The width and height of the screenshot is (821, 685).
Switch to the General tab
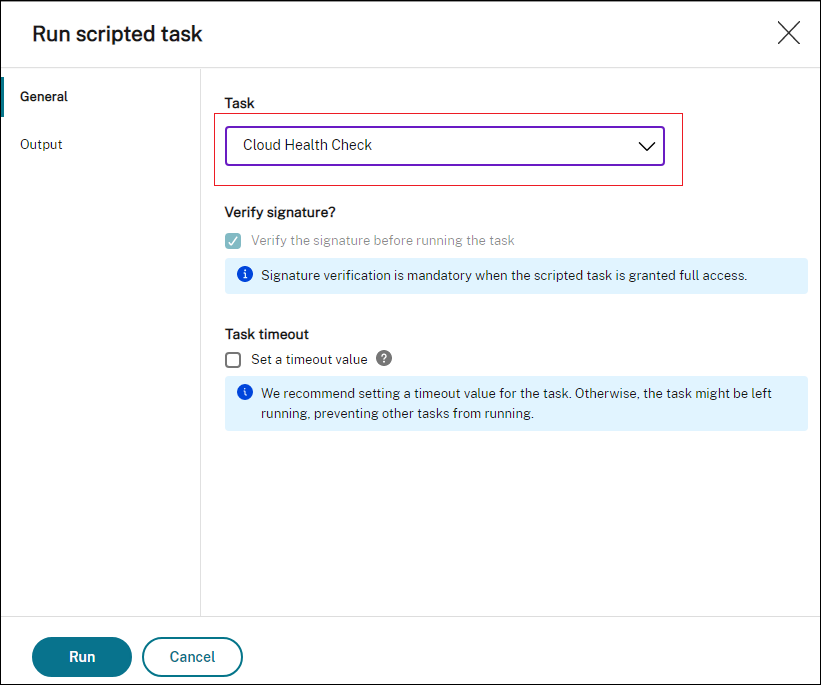point(44,97)
